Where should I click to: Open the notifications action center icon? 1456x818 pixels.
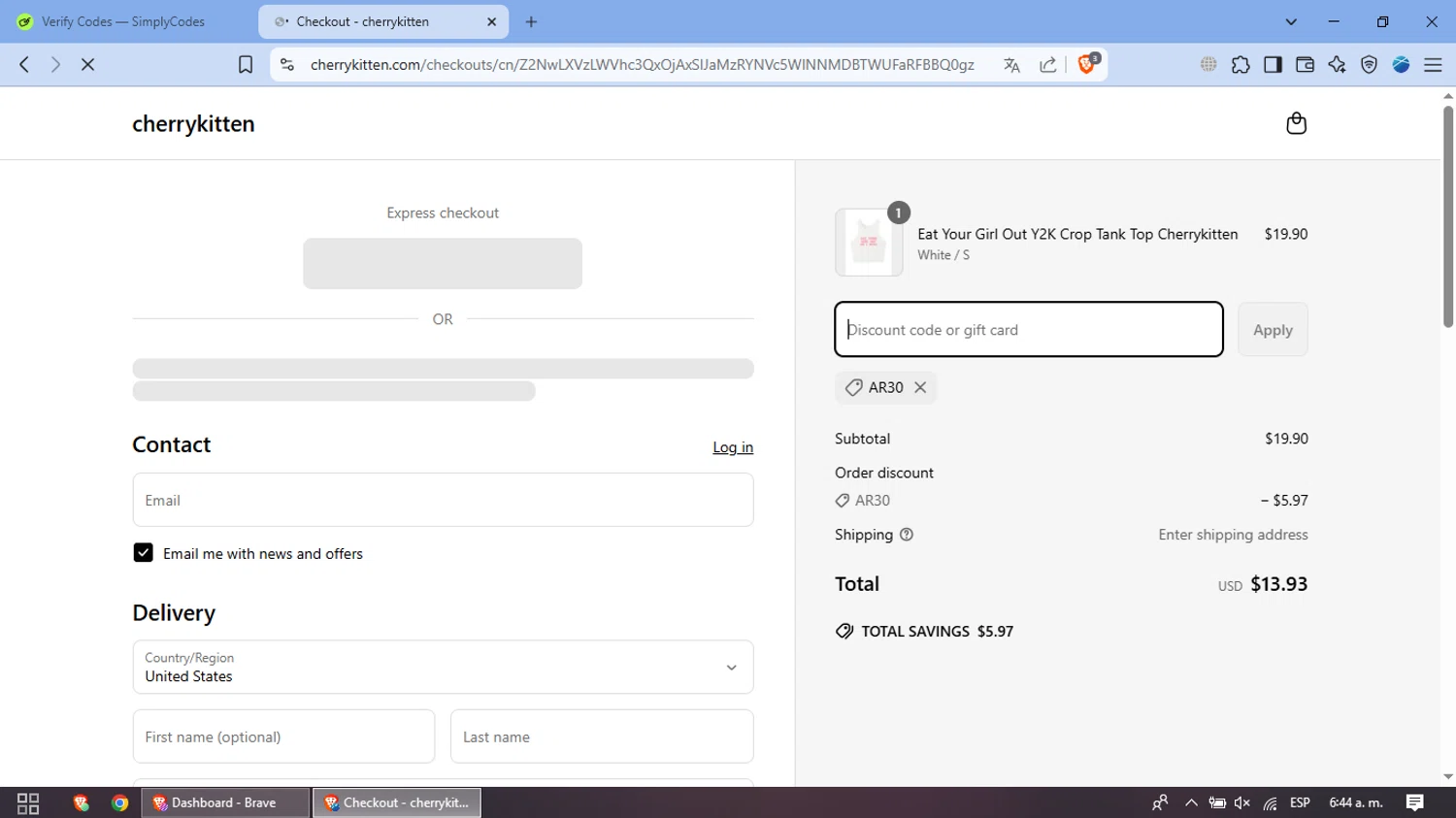click(x=1415, y=802)
